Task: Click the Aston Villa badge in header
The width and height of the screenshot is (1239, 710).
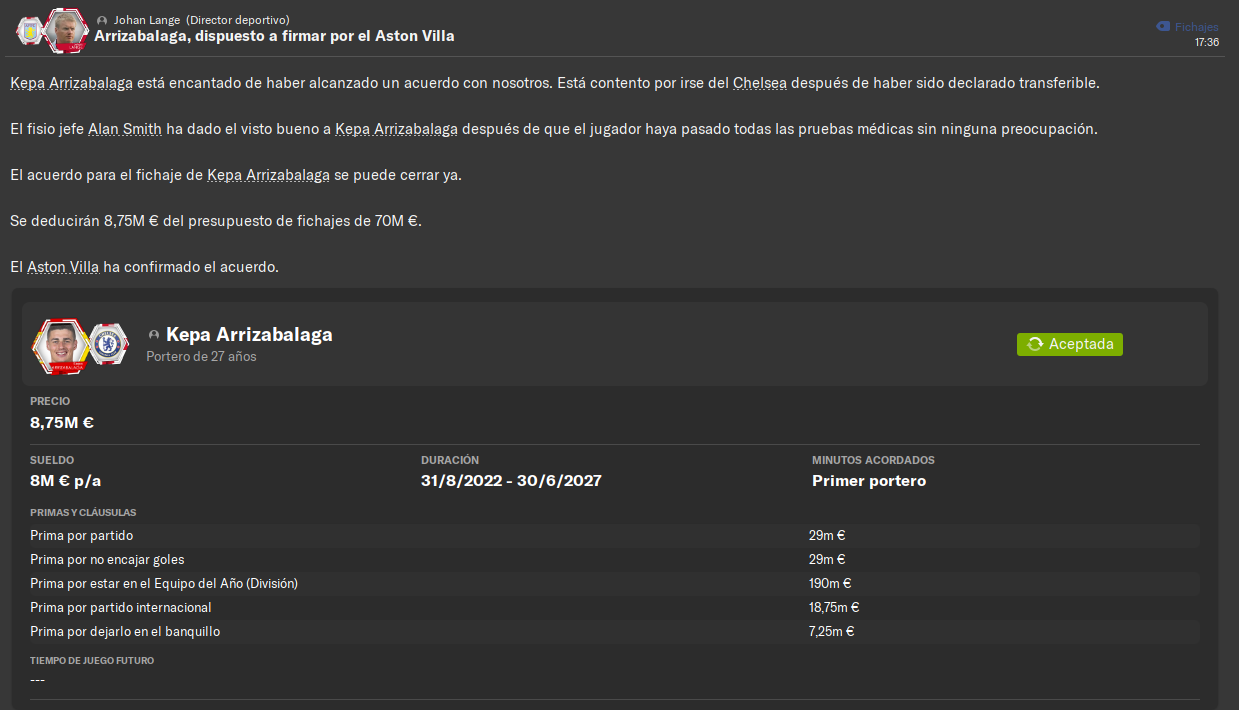Action: point(29,30)
